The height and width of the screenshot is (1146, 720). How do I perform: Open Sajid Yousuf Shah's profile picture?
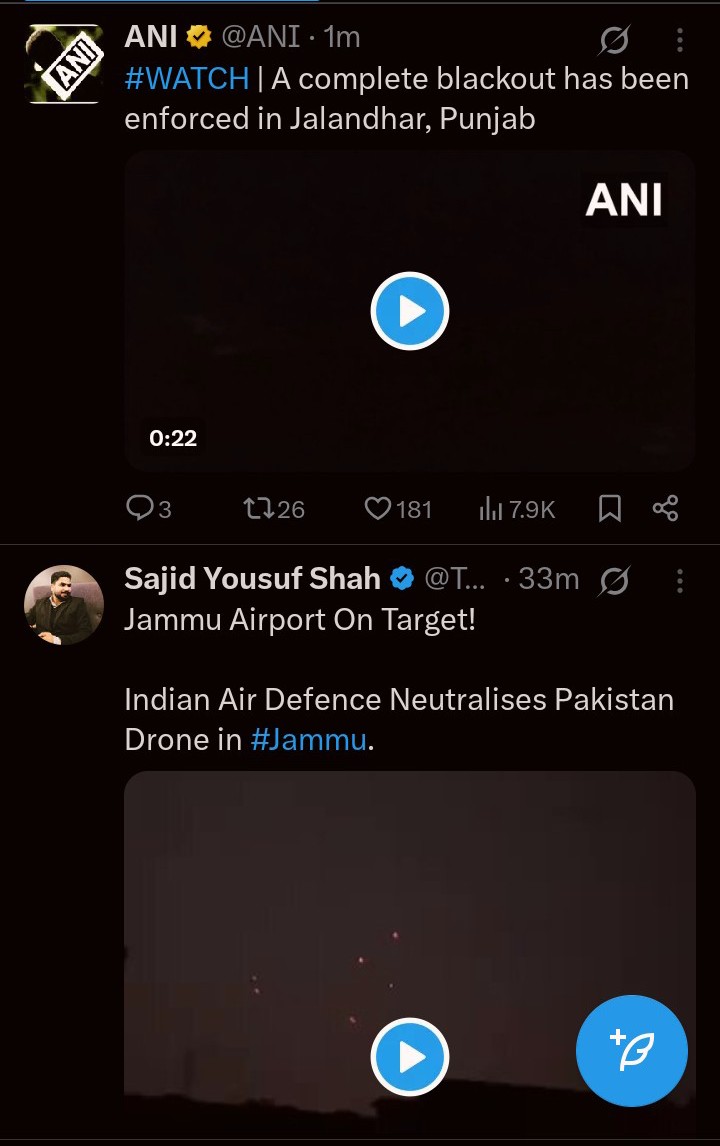64,604
